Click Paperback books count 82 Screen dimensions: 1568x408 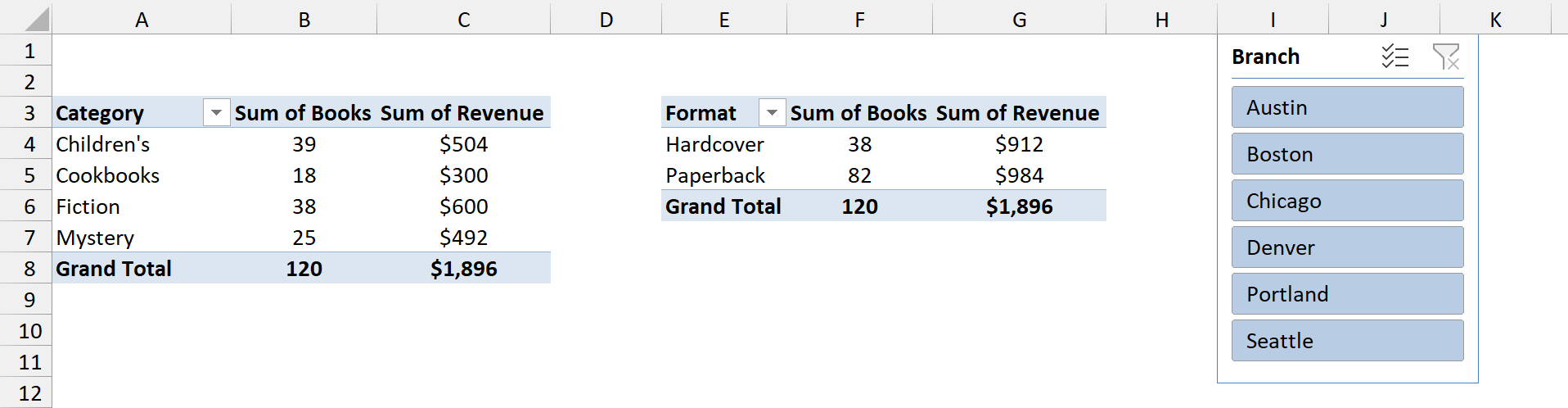pos(859,175)
